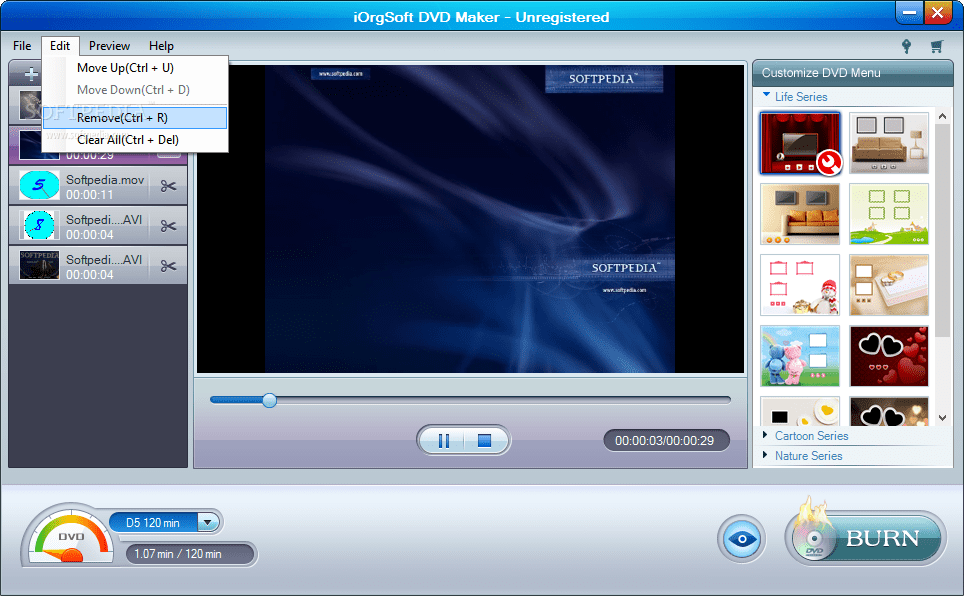The width and height of the screenshot is (964, 596).
Task: Minimize the iOrgSoft DVD Maker window
Action: coord(909,13)
